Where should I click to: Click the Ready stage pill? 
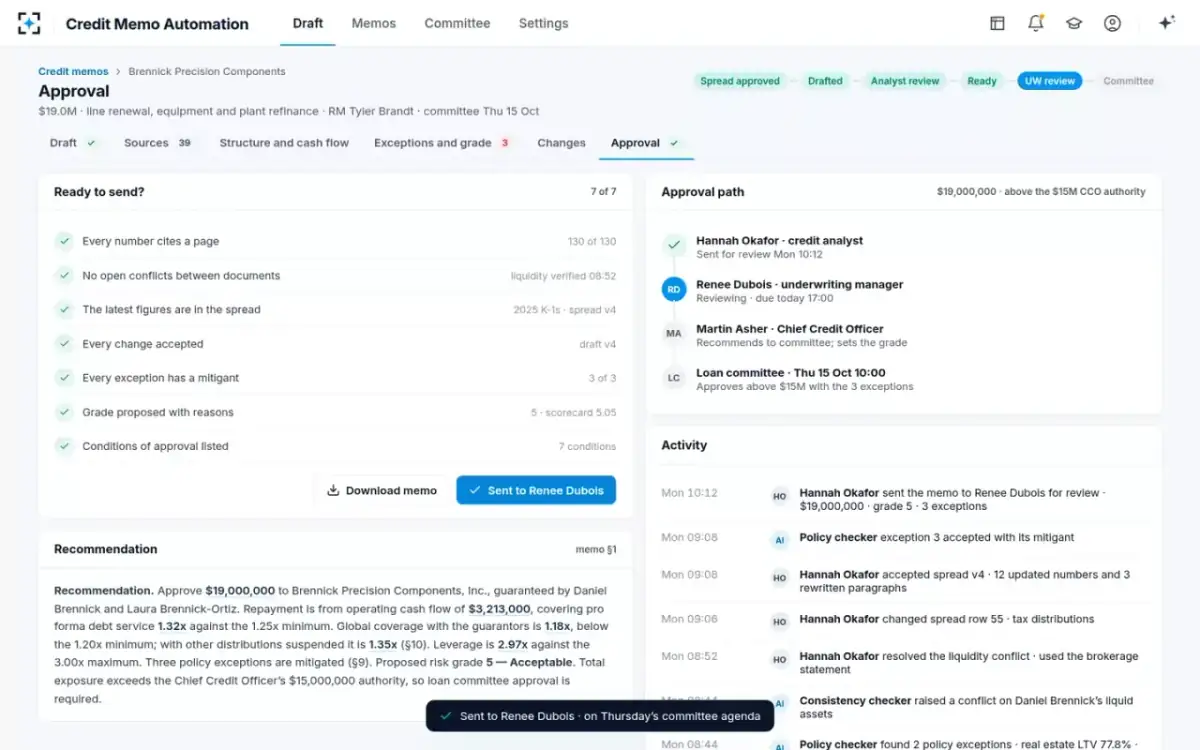click(x=982, y=81)
